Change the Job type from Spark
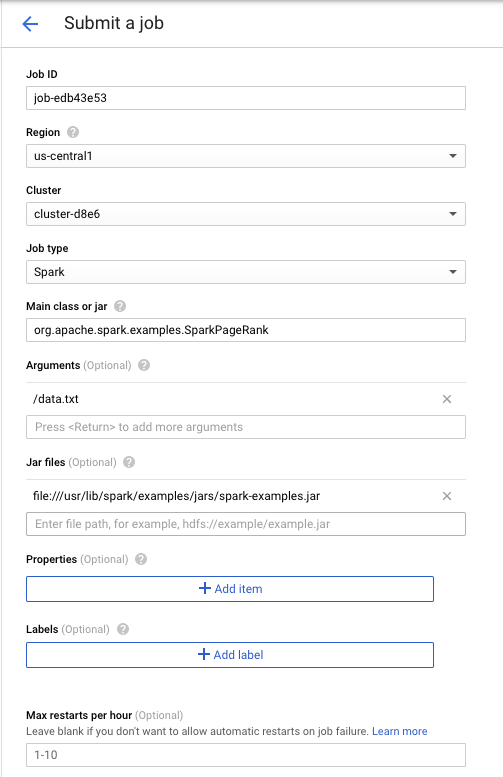This screenshot has width=503, height=777. click(x=246, y=272)
